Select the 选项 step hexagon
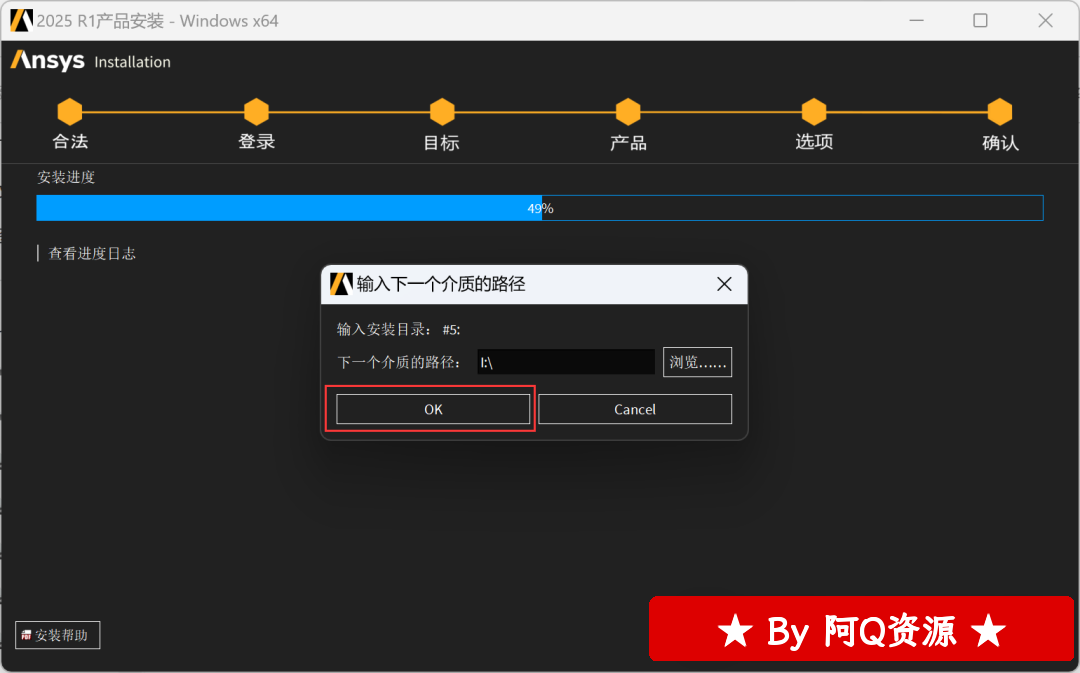This screenshot has height=673, width=1080. pyautogui.click(x=814, y=112)
